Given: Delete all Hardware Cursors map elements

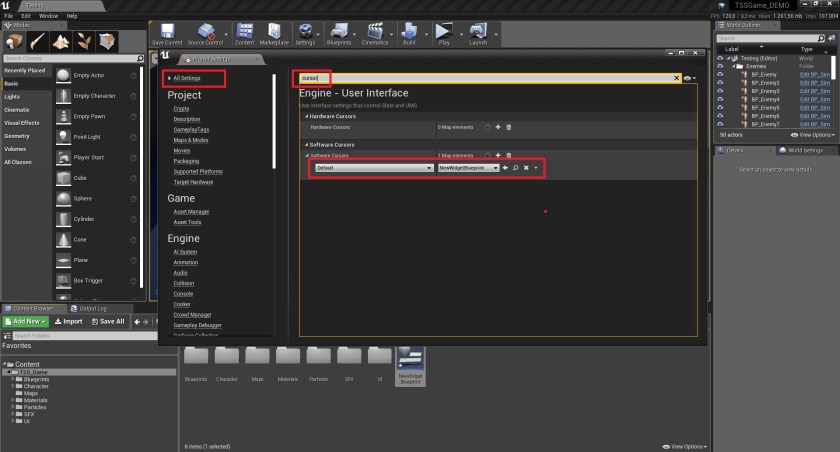Looking at the screenshot, I should [508, 127].
